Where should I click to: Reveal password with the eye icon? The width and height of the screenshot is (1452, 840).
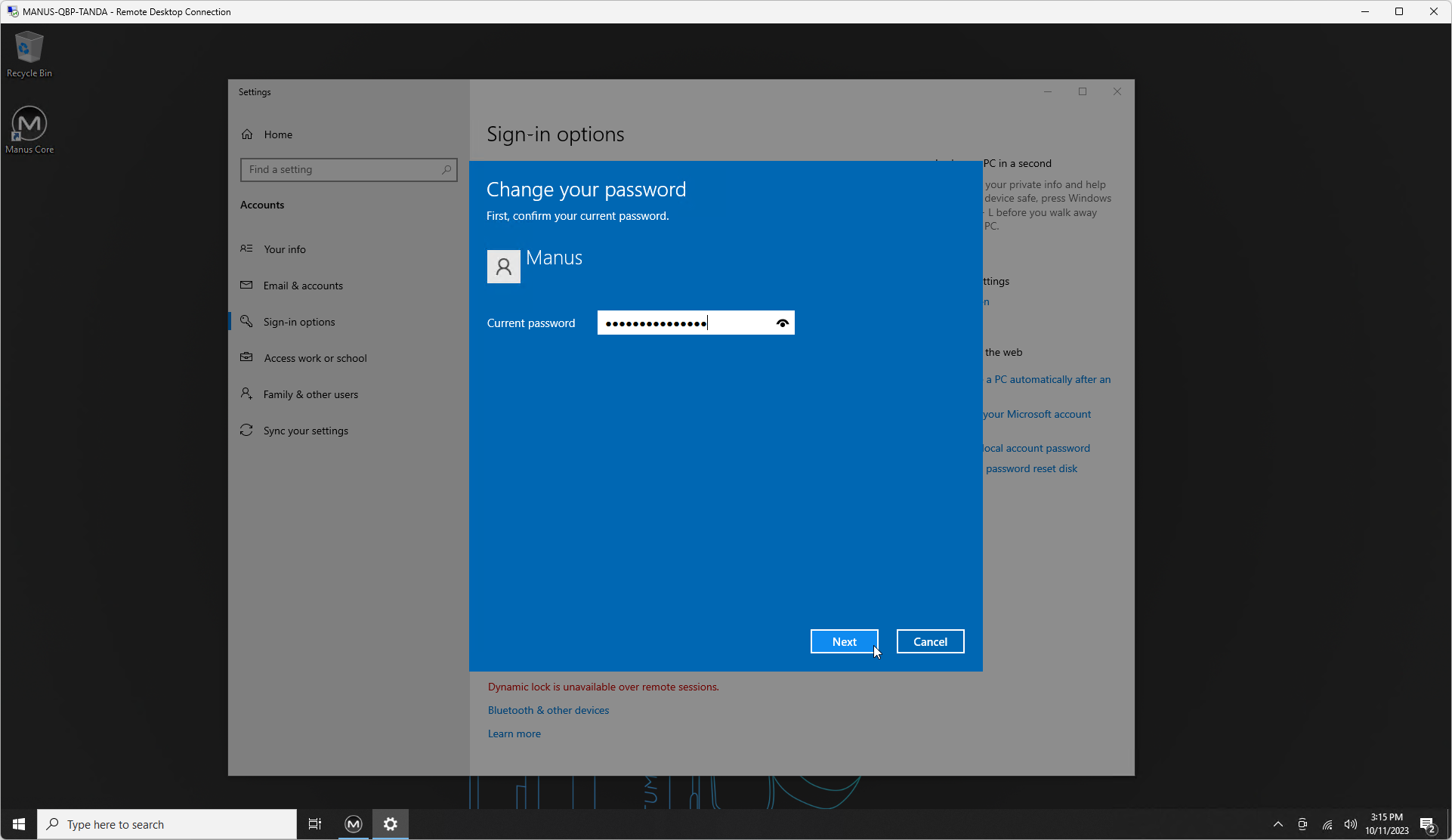[x=782, y=323]
